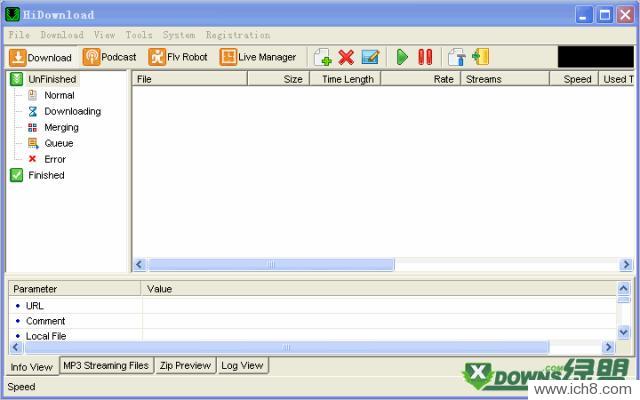The width and height of the screenshot is (640, 400).
Task: Click the task list horizontal scrollbar thumb
Action: pyautogui.click(x=271, y=264)
